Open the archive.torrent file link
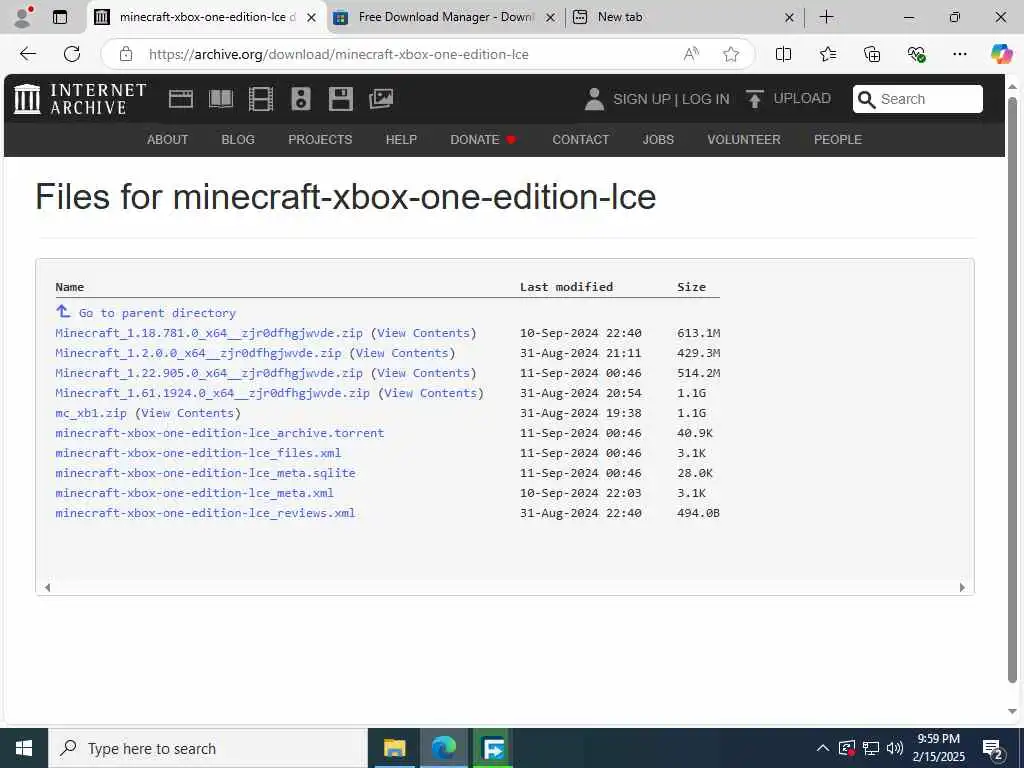Viewport: 1024px width, 768px height. (219, 433)
